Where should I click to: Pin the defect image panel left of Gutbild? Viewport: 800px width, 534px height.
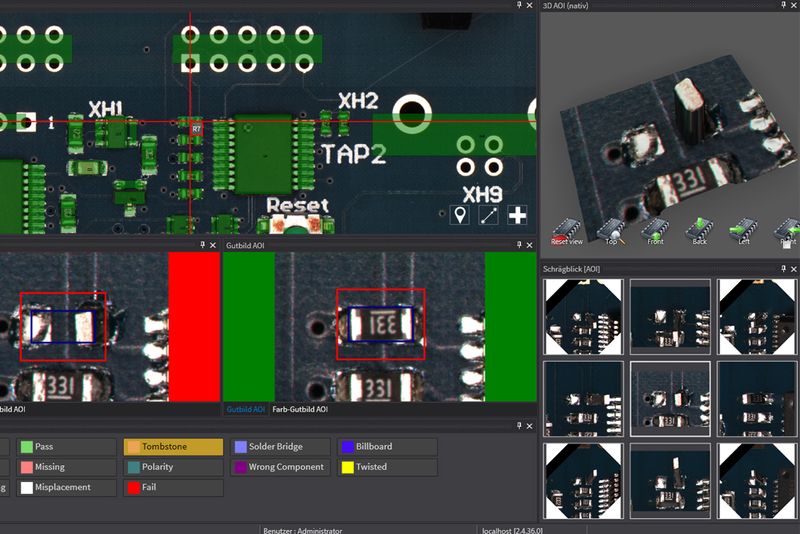coord(202,245)
